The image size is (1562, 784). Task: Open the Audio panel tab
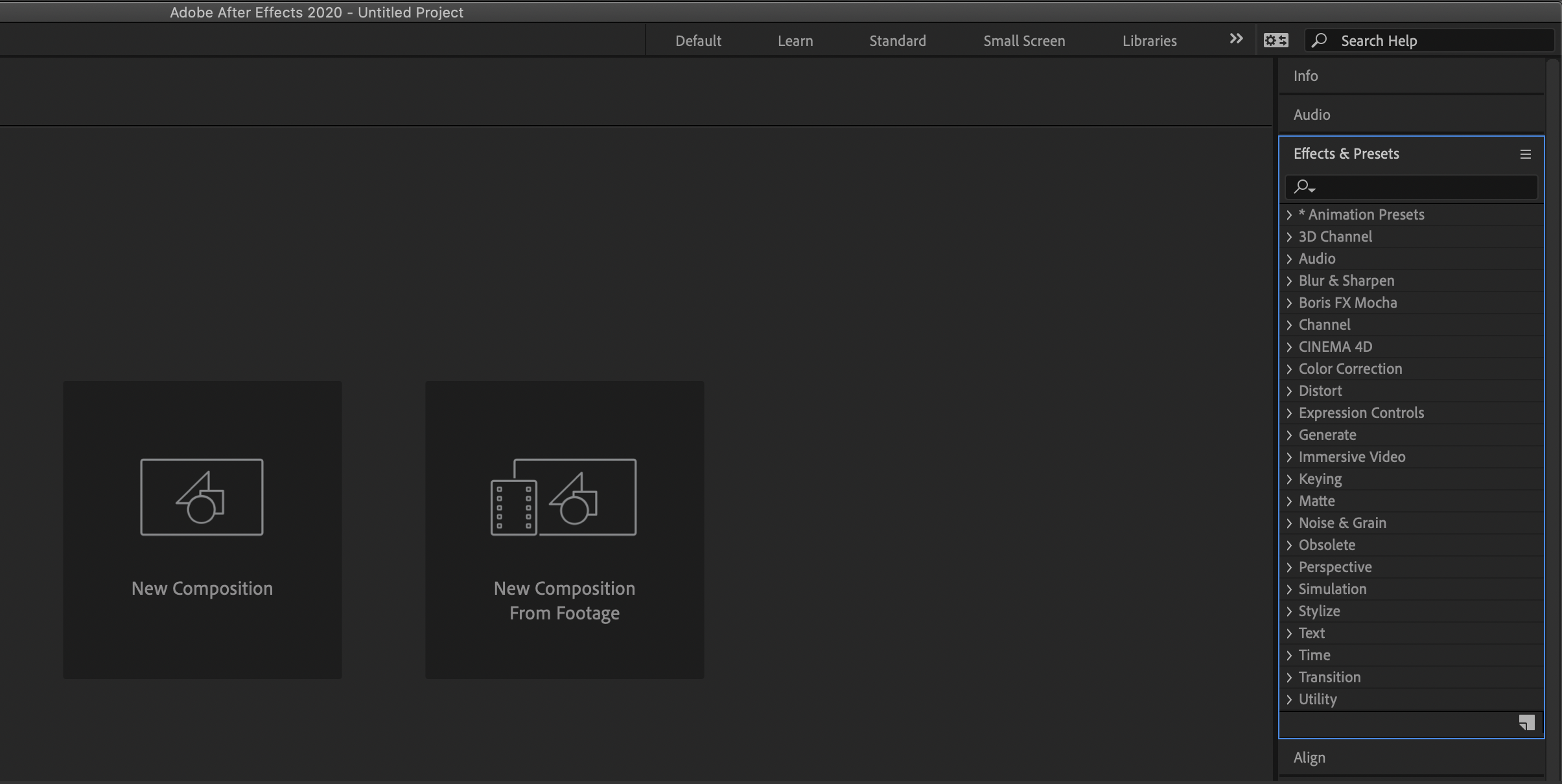(x=1312, y=115)
